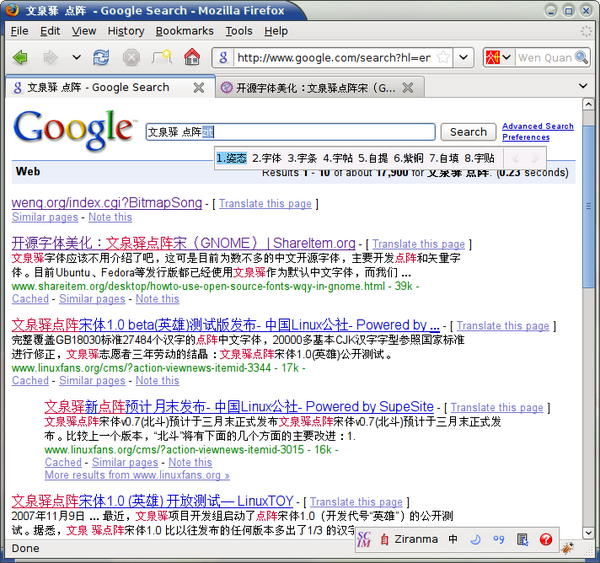Click the IME candidate previous page arrow
This screenshot has height=563, width=600.
[515, 158]
